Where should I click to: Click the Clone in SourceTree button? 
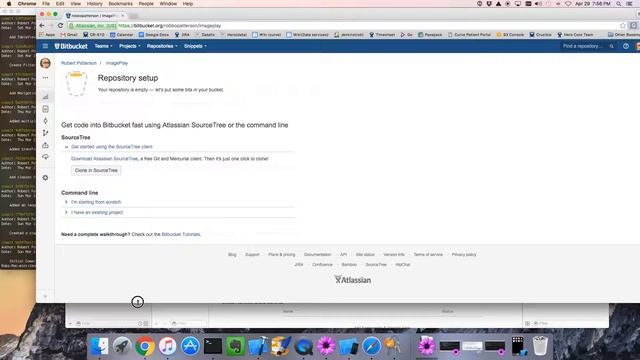[x=96, y=170]
